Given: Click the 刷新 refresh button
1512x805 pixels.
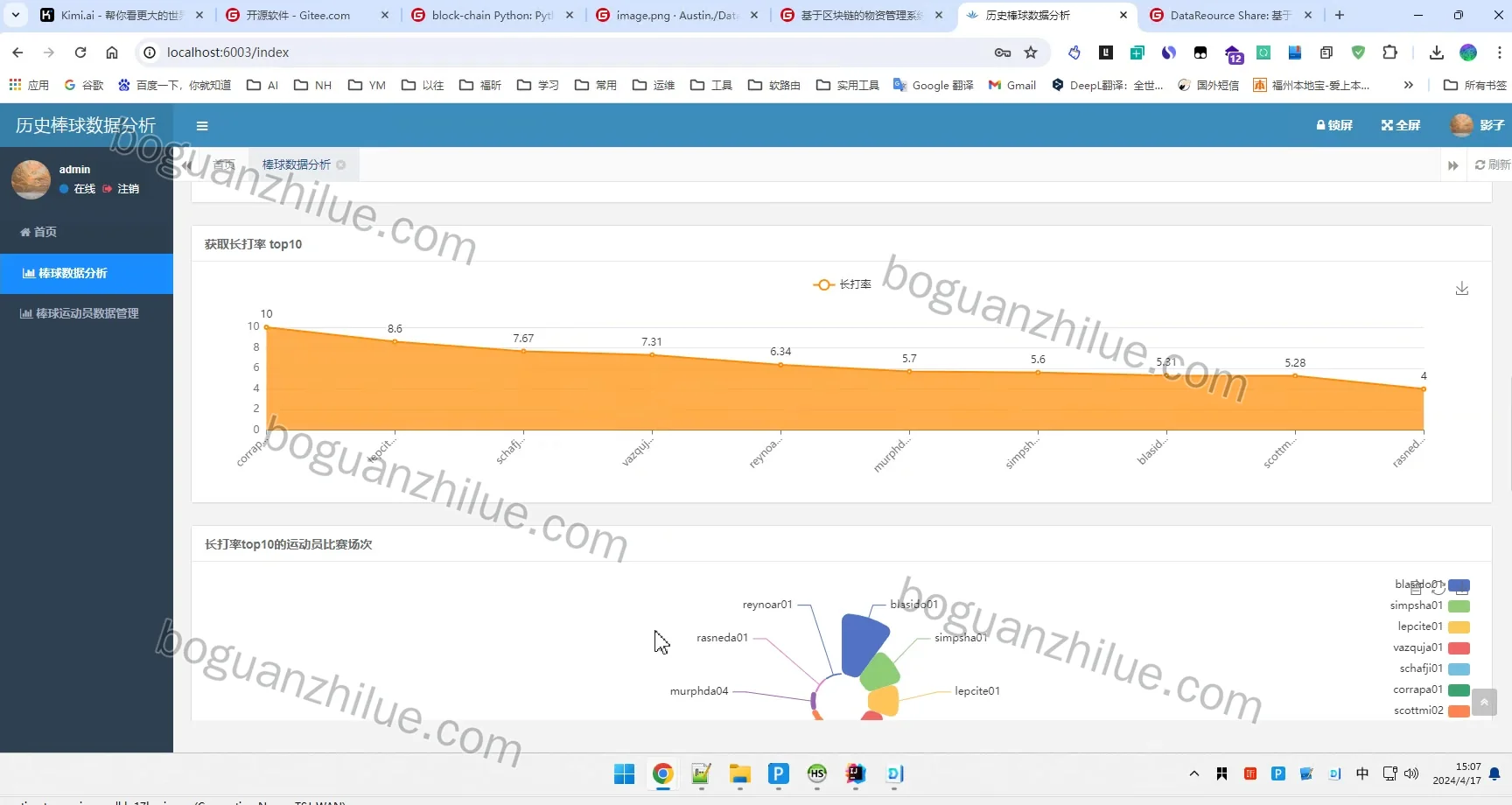Looking at the screenshot, I should 1492,164.
